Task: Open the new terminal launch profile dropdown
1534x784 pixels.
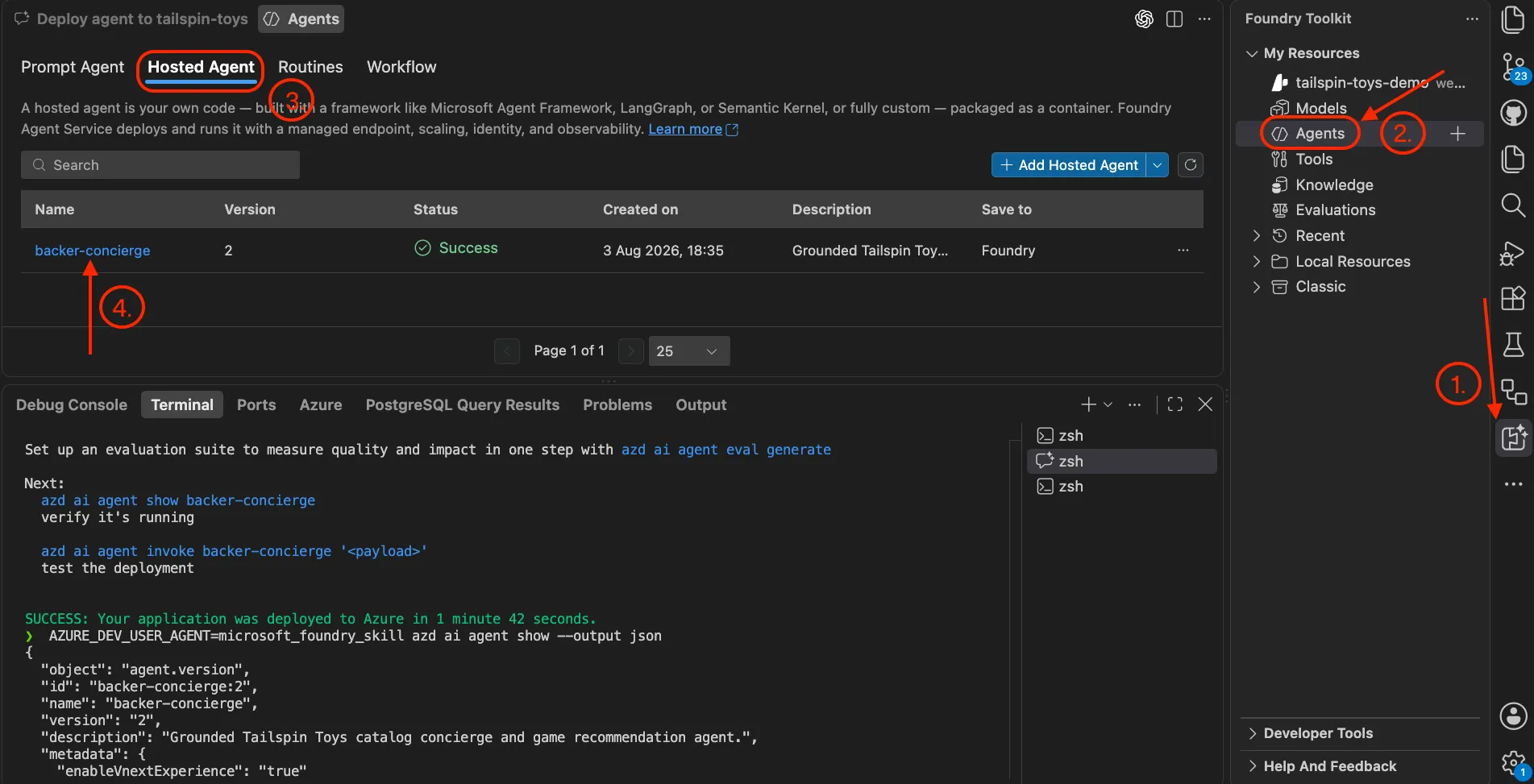Action: click(1108, 404)
